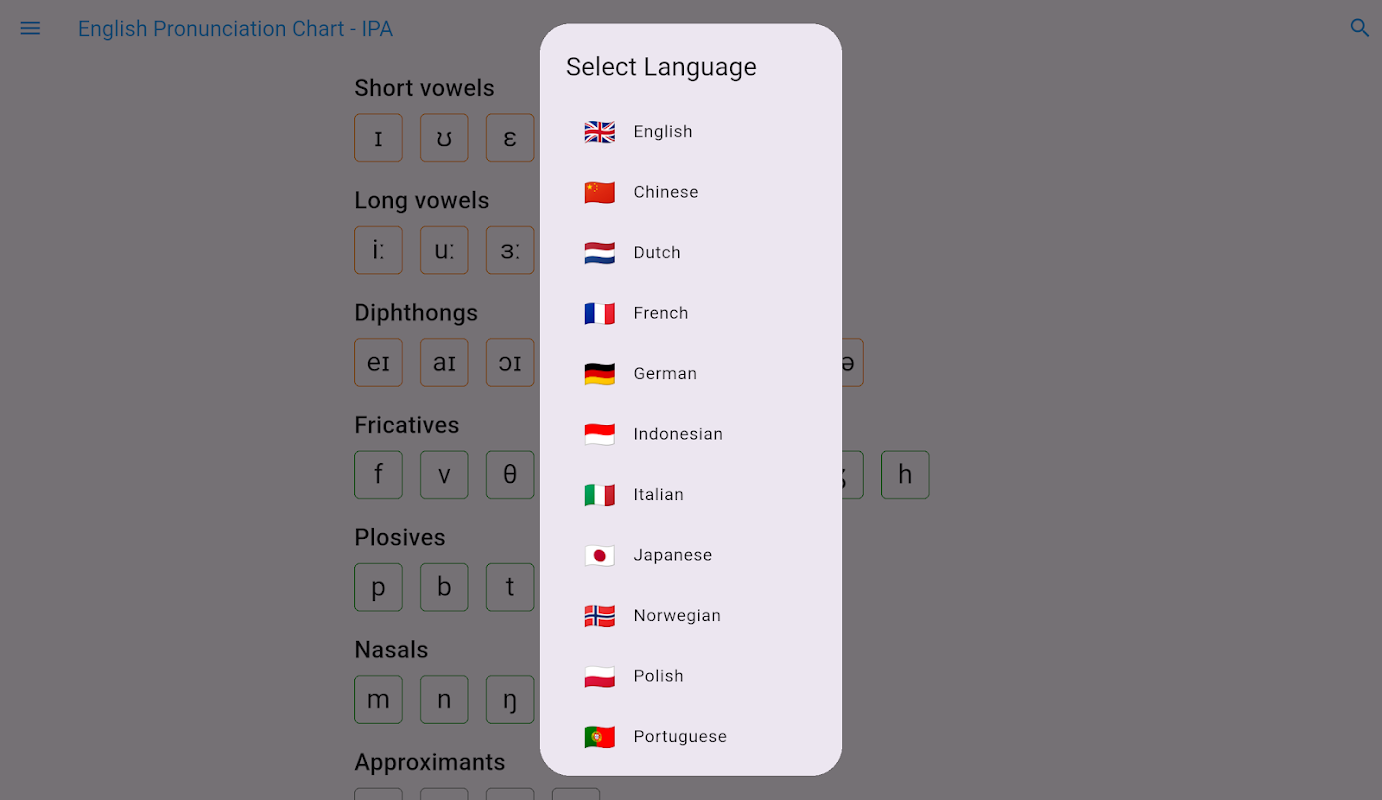
Task: Select the Italy flag icon
Action: [600, 495]
